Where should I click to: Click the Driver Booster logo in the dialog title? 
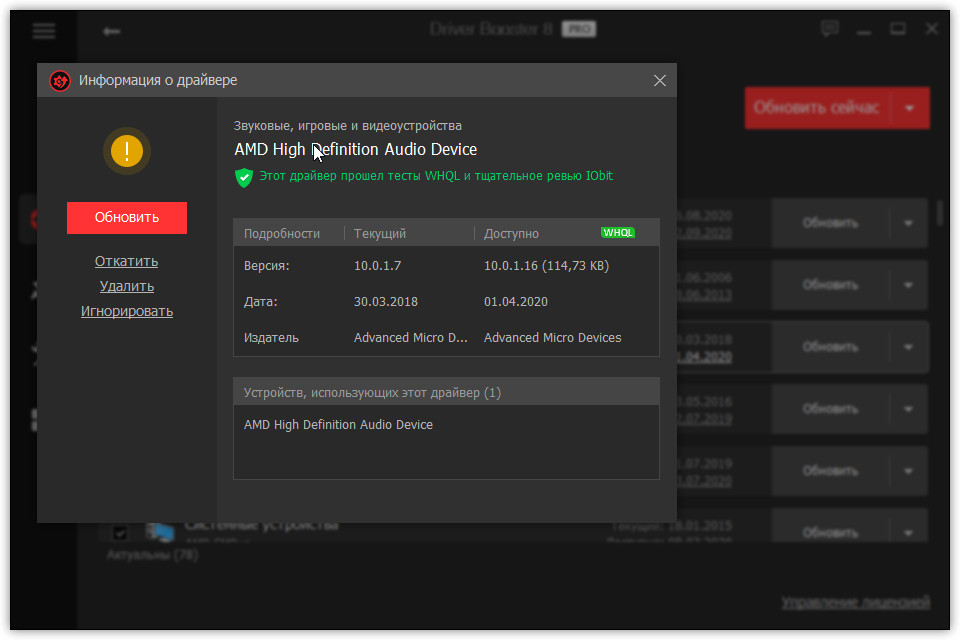pos(60,80)
